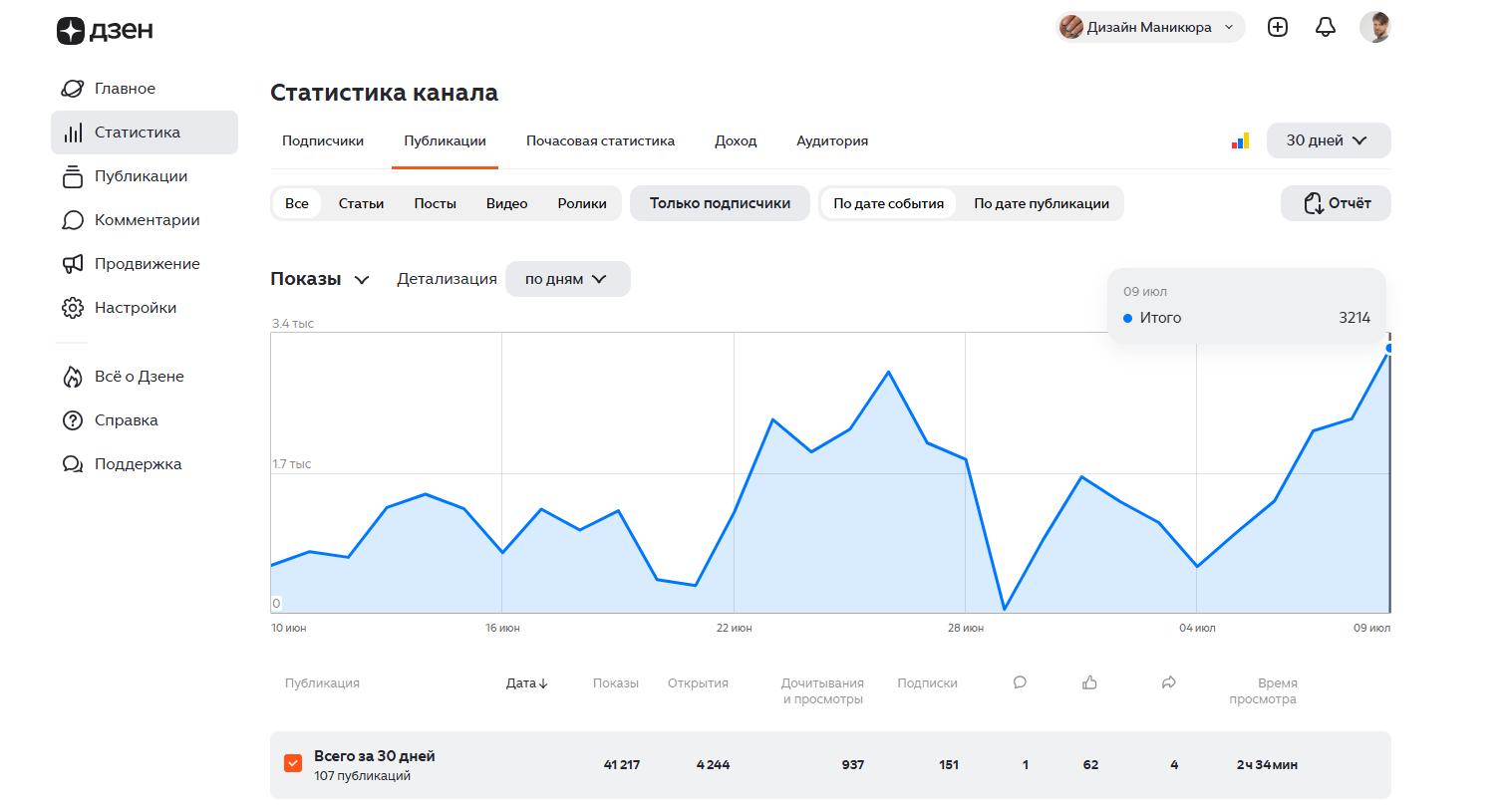Open Показы metric dropdown
This screenshot has width=1507, height=812.
320,279
